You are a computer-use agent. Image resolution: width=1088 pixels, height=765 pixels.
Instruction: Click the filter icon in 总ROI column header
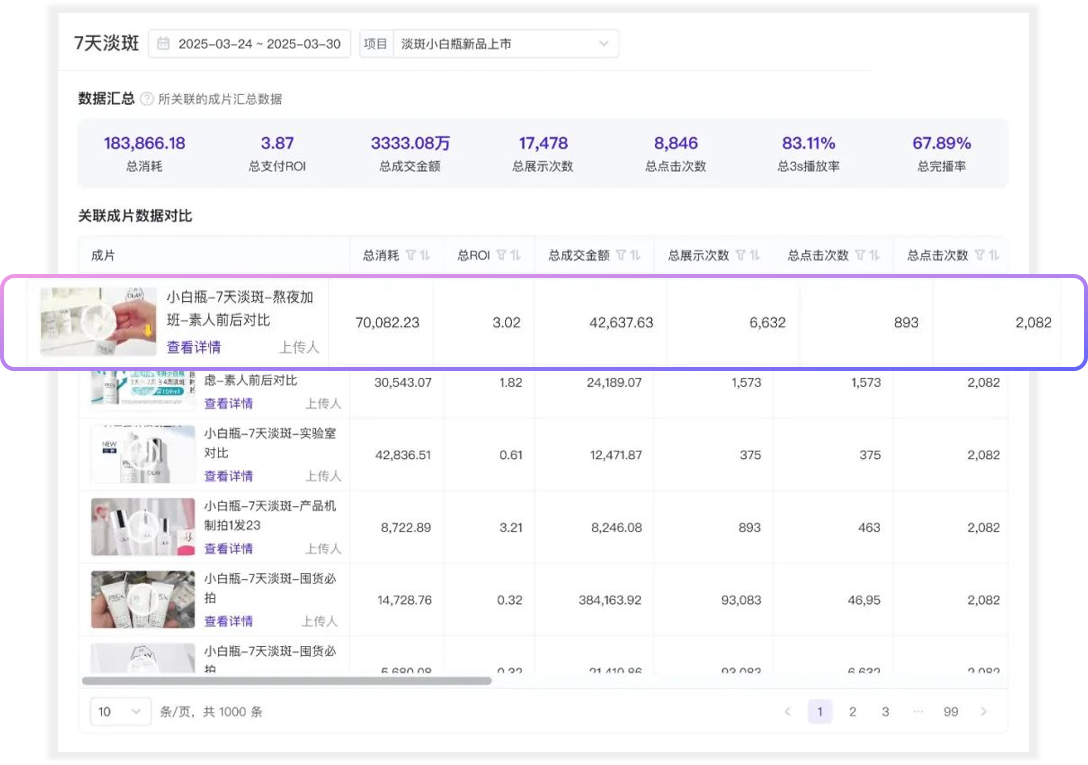pos(501,255)
